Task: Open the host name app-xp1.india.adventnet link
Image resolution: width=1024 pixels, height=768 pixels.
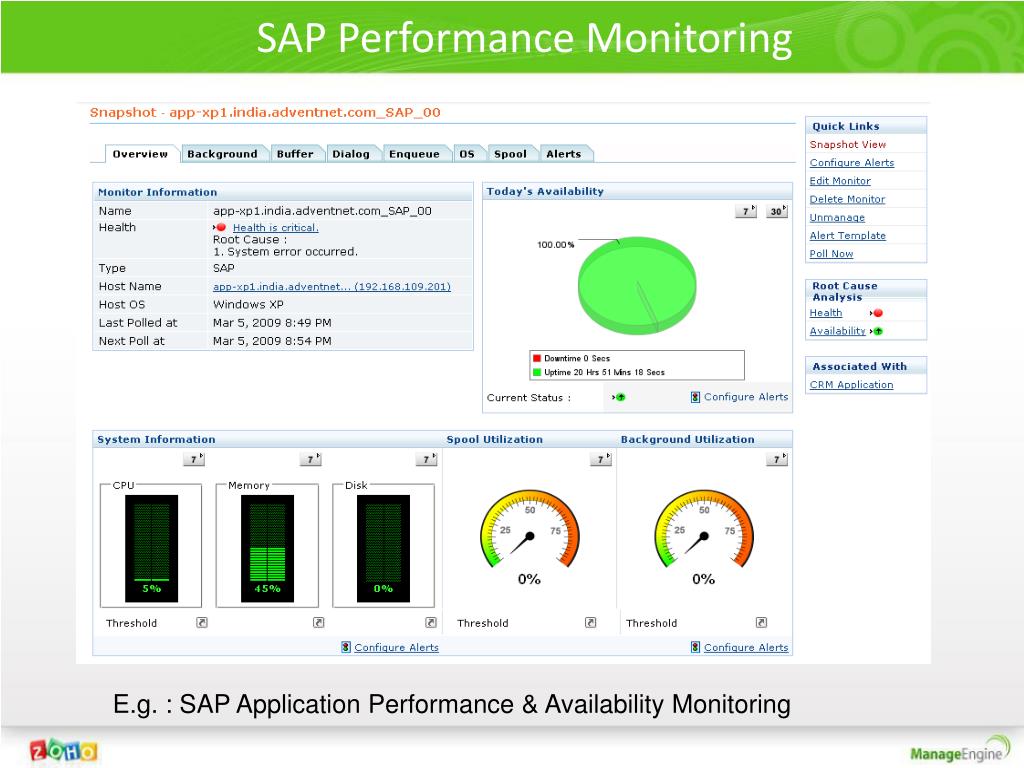Action: (x=332, y=287)
